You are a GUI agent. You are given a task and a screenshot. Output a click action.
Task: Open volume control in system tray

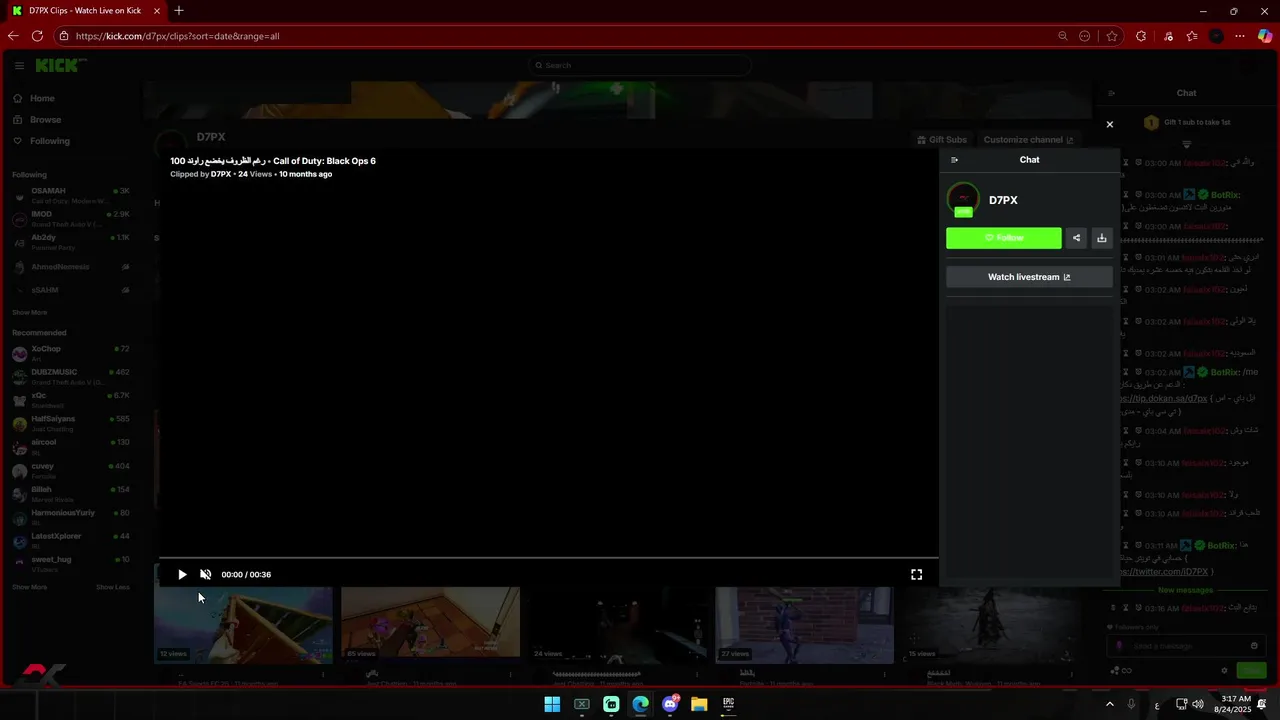tap(1198, 704)
